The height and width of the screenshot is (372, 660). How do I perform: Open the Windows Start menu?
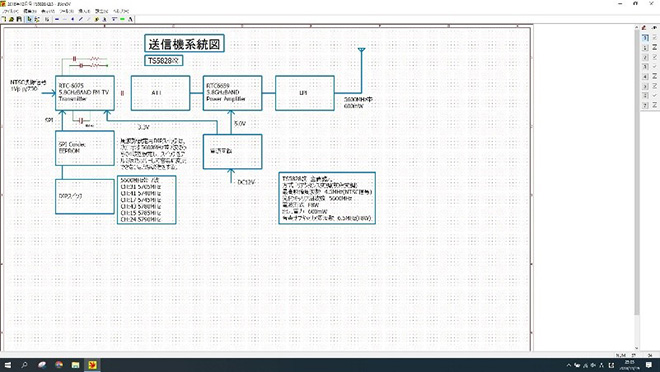(x=8, y=365)
